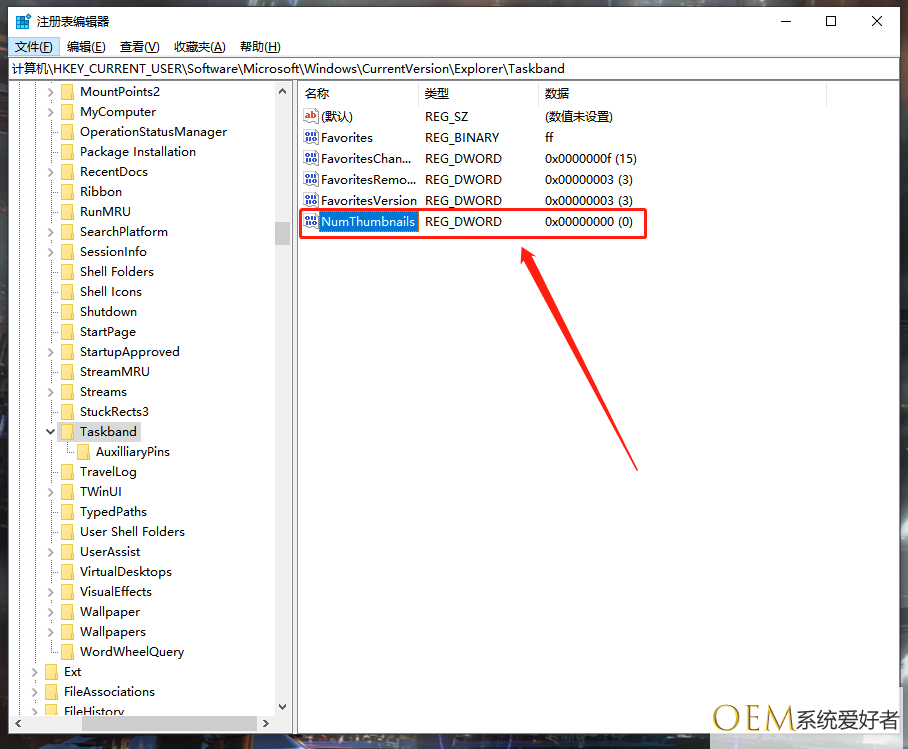Screen dimensions: 908x749
Task: Open the 收藏夹(A) menu
Action: (x=199, y=47)
